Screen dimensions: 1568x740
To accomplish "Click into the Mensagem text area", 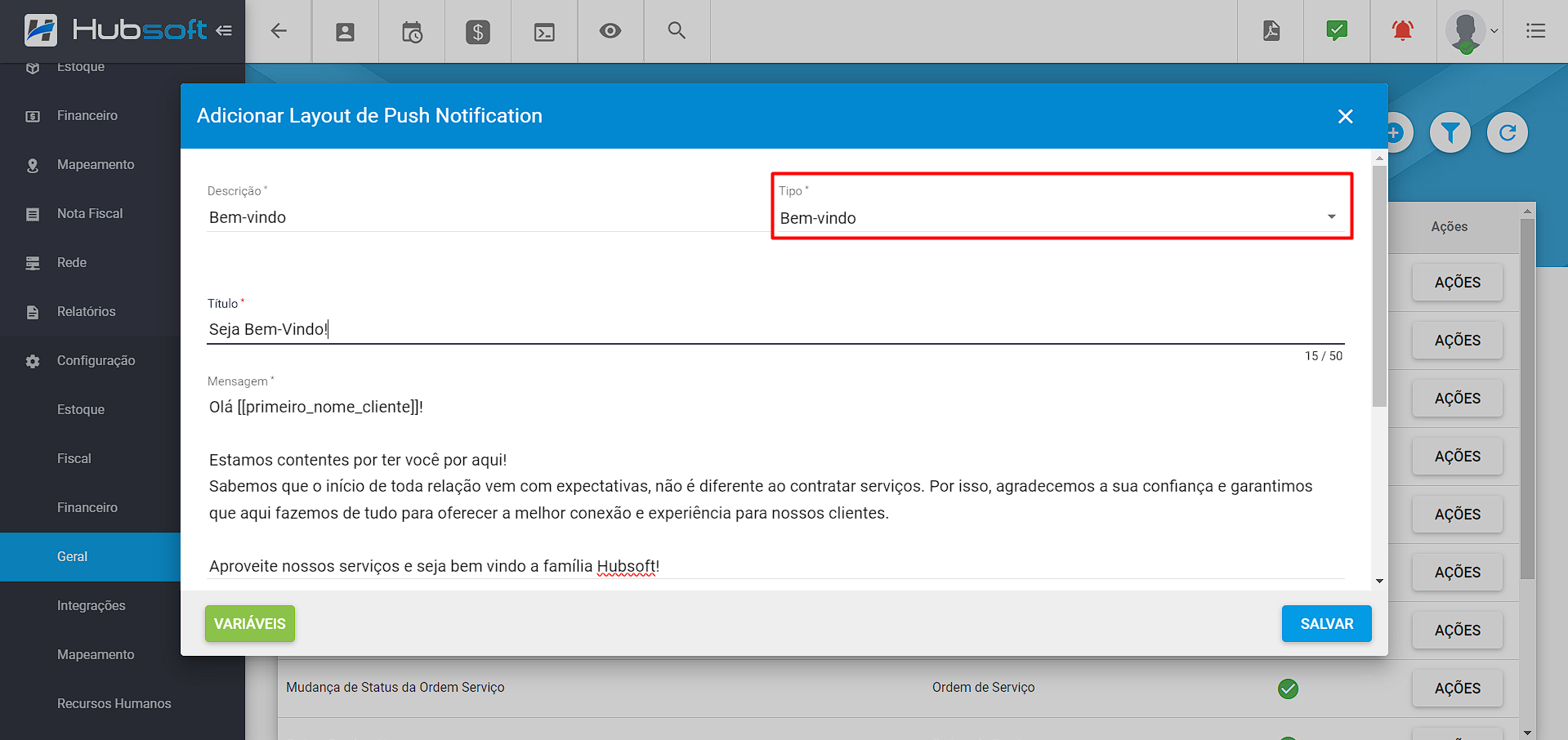I will (x=775, y=486).
